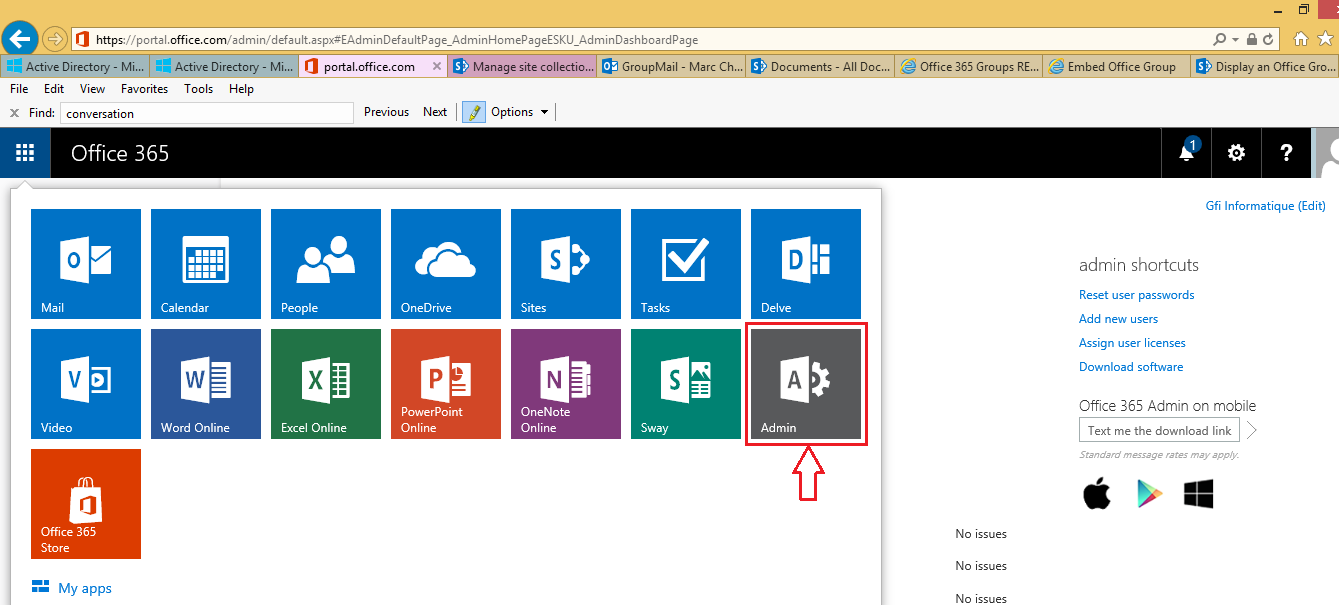Open the Mail app tile
Screen dimensions: 1339x605
[86, 264]
